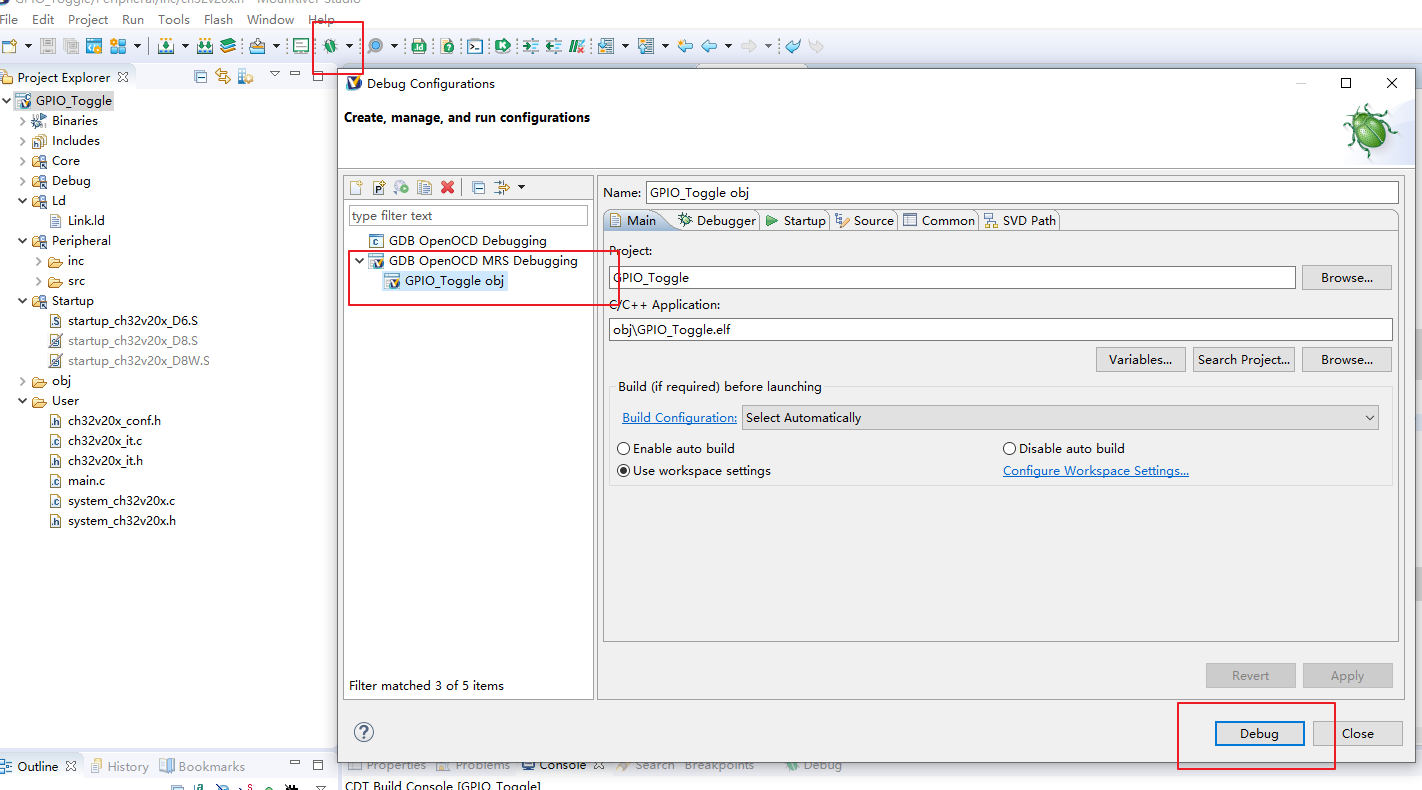
Task: Click the C/C++ Application path field
Action: pyautogui.click(x=1000, y=329)
